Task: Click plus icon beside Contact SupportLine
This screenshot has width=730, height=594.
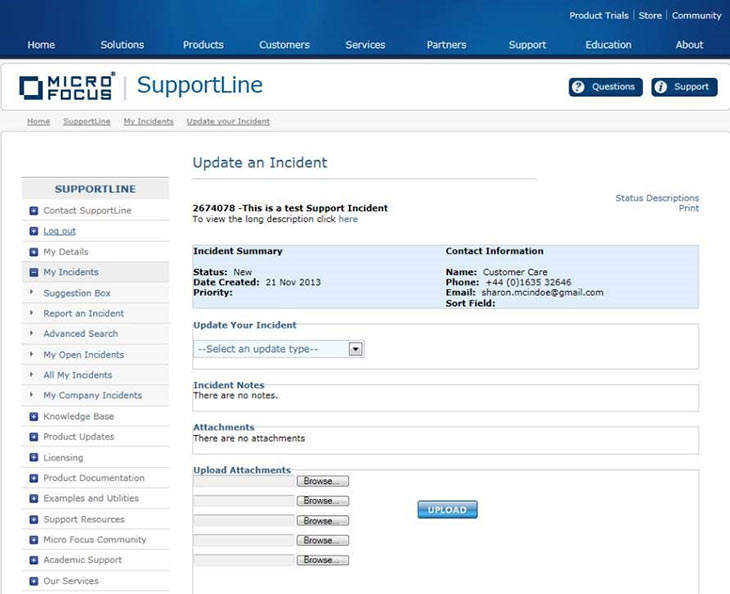Action: coord(34,211)
